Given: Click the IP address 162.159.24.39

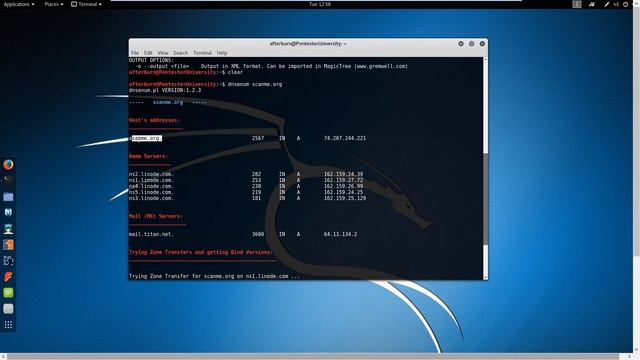Looking at the screenshot, I should (x=343, y=174).
